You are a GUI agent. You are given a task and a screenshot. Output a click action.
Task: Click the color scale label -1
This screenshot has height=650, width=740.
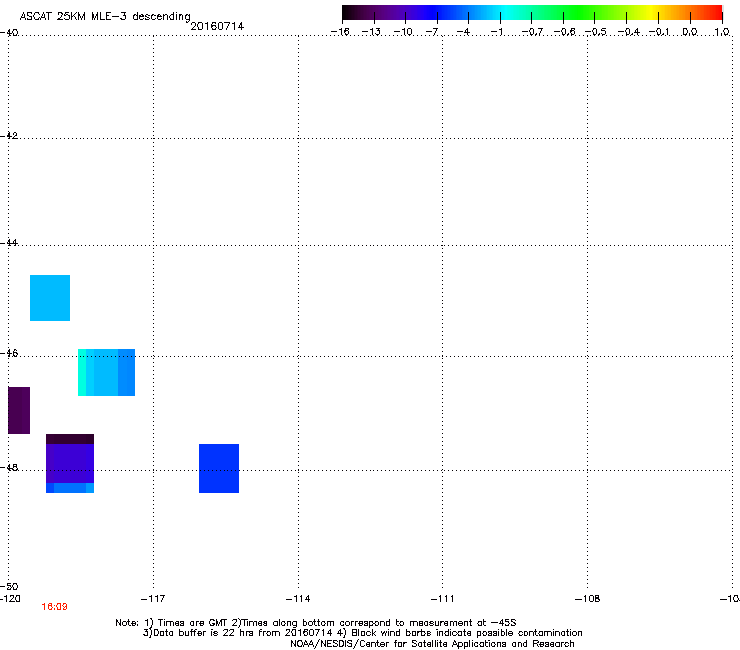496,32
